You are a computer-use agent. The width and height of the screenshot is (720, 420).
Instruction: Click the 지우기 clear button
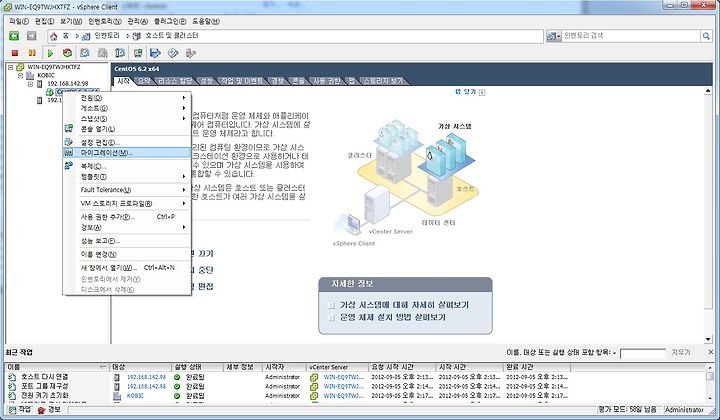coord(681,353)
